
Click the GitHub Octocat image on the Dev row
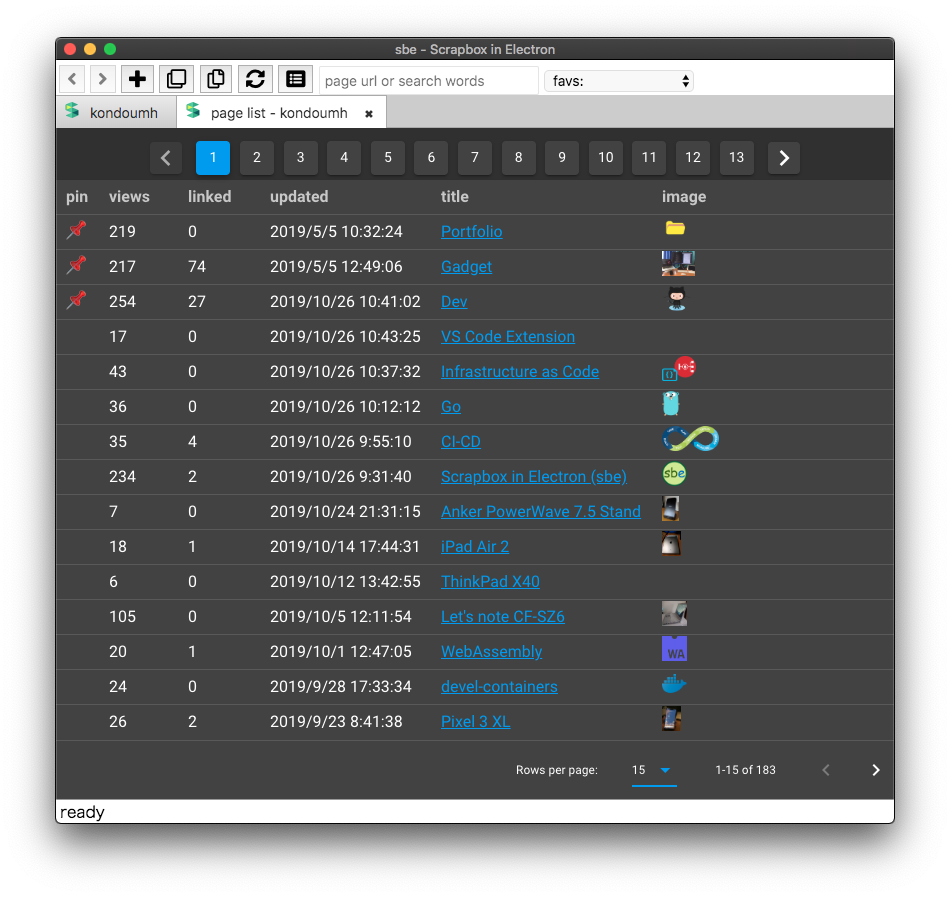pyautogui.click(x=677, y=298)
